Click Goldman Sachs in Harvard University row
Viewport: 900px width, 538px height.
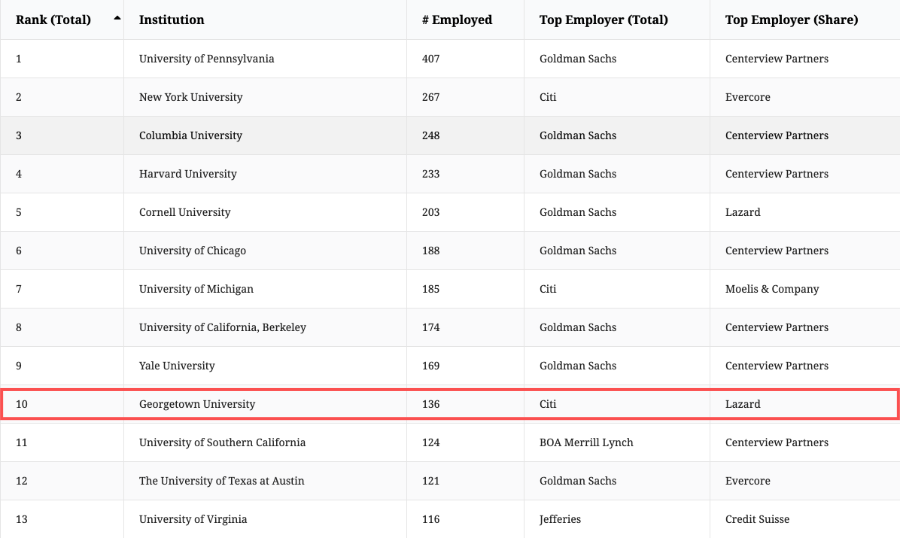577,174
